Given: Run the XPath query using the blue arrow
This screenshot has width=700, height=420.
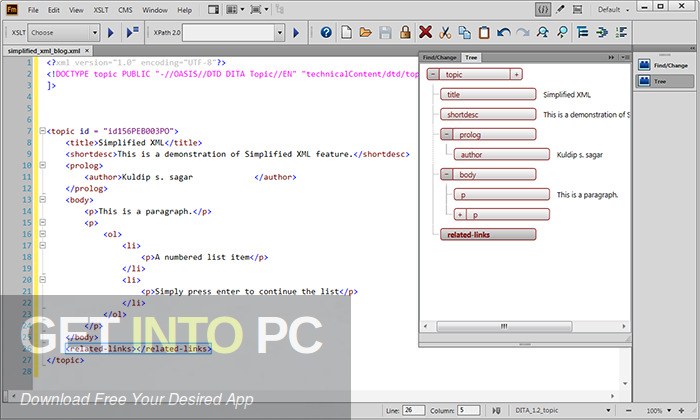Looking at the screenshot, I should [x=296, y=33].
